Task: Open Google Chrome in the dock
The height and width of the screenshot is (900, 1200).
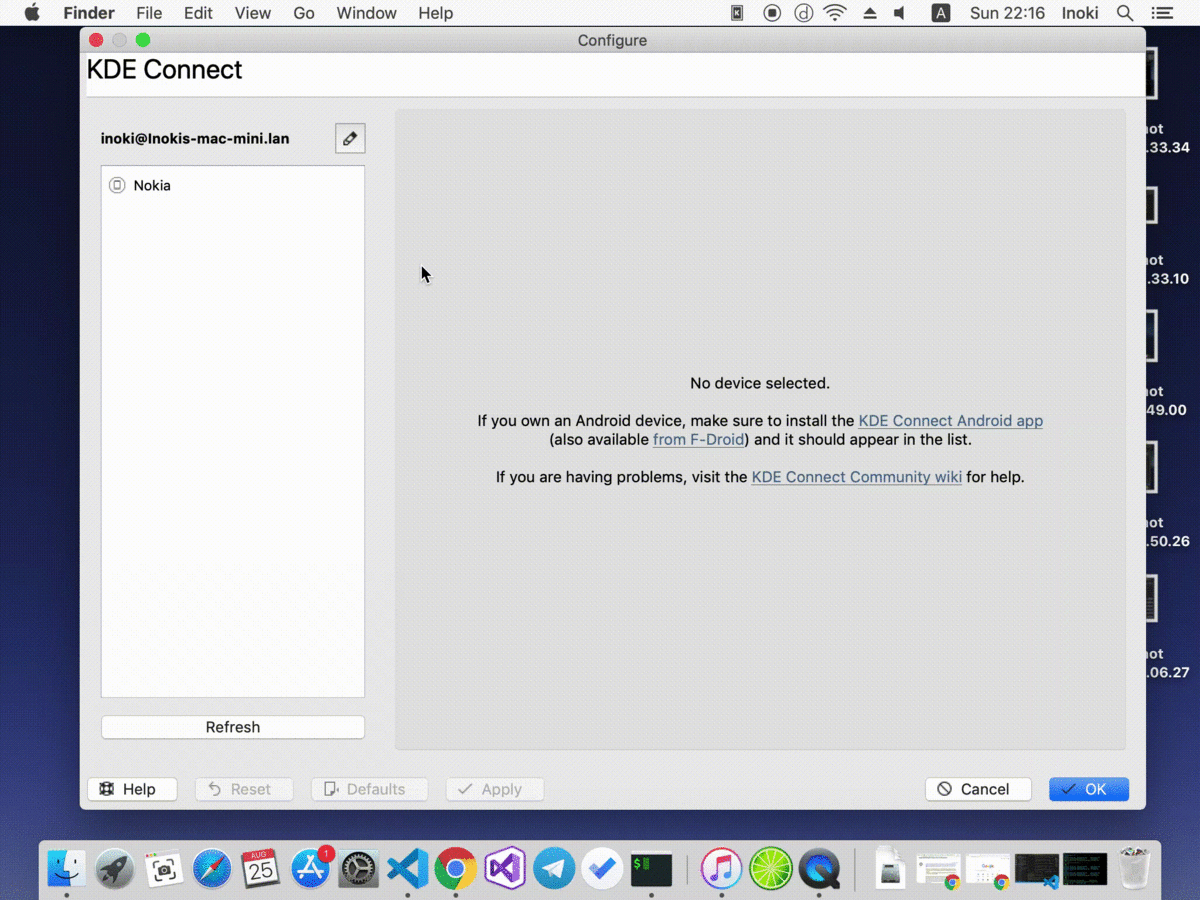Action: (456, 869)
